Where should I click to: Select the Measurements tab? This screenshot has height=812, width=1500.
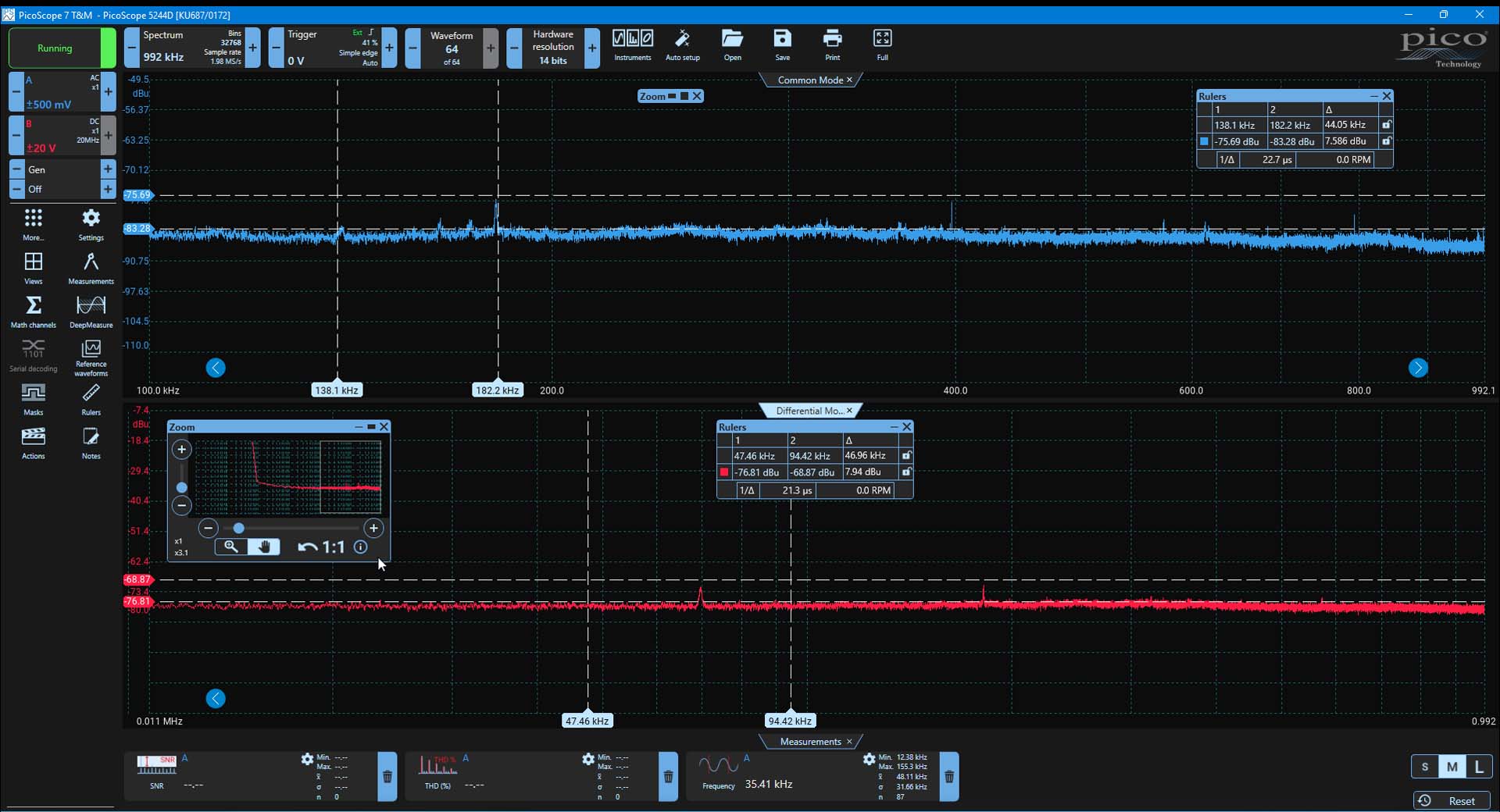(809, 742)
